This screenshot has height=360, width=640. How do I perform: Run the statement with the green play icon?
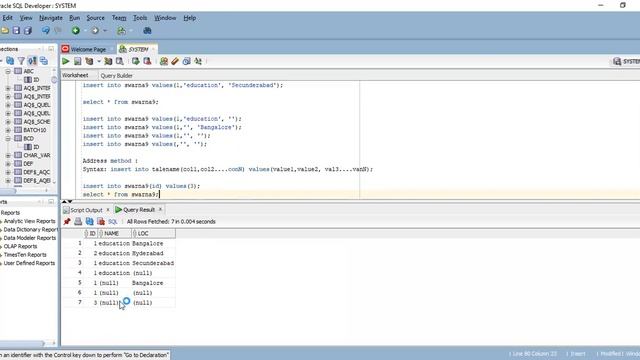pyautogui.click(x=65, y=61)
